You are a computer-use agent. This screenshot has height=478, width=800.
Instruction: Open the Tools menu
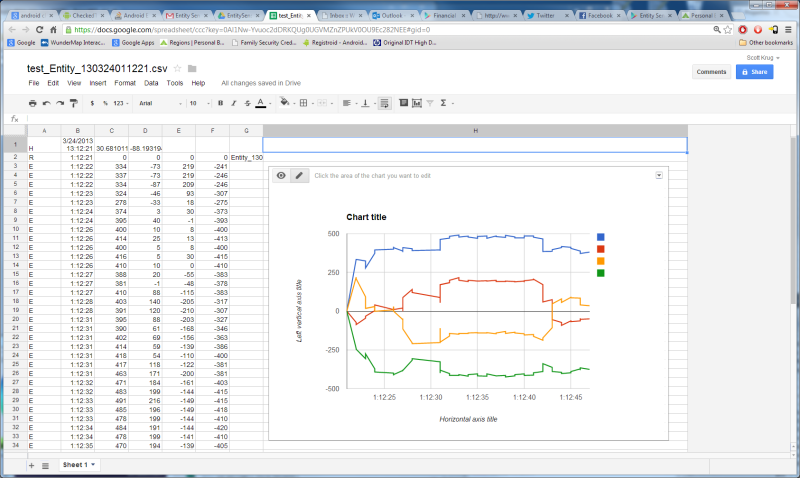pyautogui.click(x=174, y=83)
